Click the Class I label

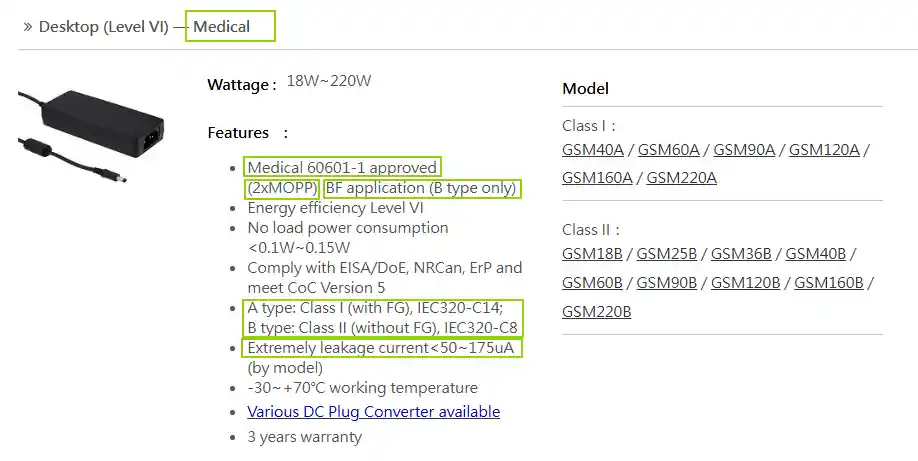coord(588,126)
